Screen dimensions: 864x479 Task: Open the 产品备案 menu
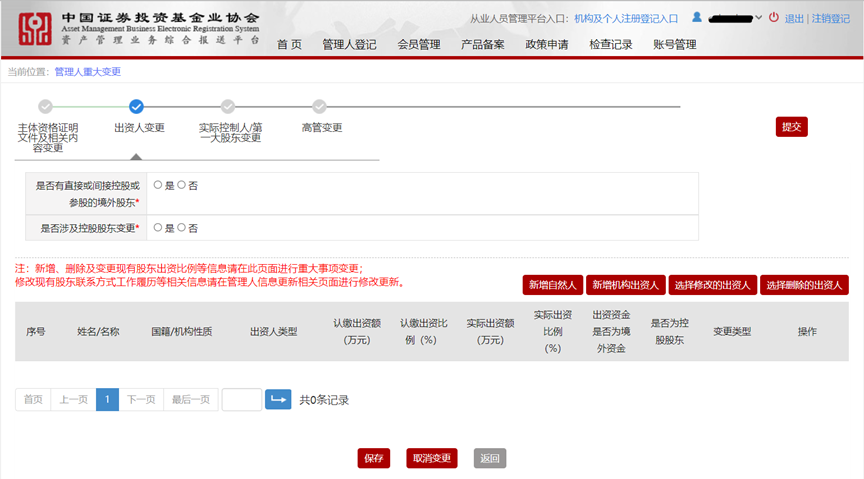coord(483,45)
